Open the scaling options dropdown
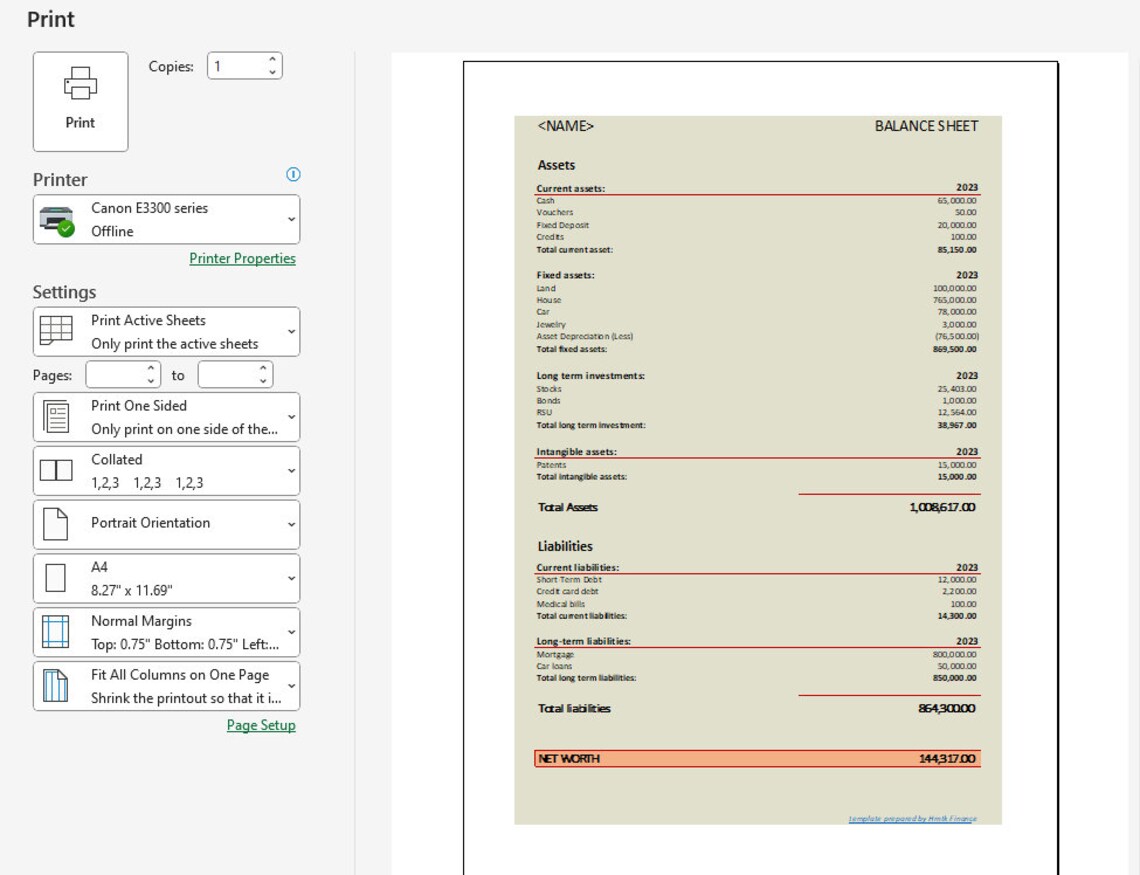 point(290,686)
